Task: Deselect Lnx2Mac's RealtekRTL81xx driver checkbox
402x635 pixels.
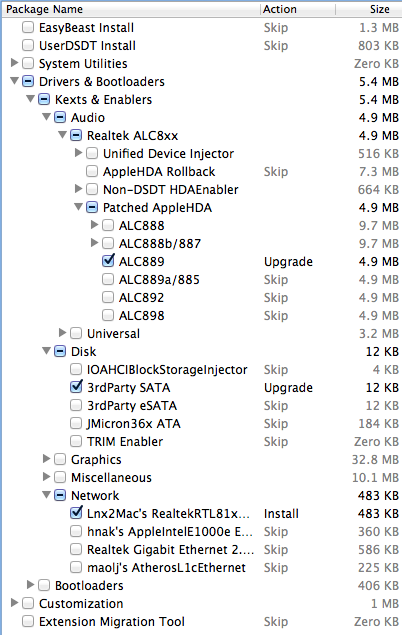Action: (x=76, y=513)
